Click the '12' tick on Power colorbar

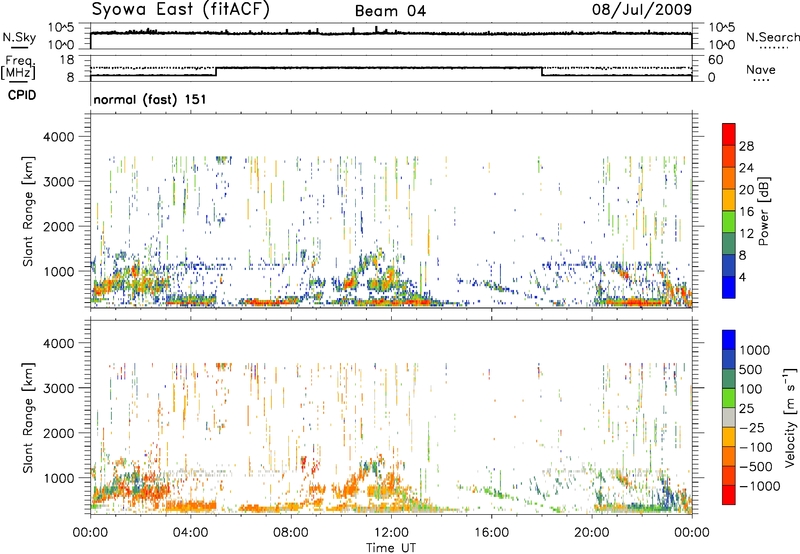click(746, 234)
